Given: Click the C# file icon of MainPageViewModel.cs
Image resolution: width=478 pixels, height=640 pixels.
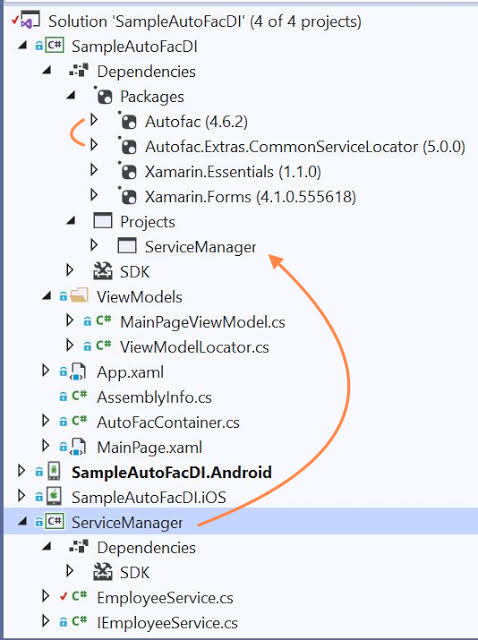Looking at the screenshot, I should point(103,321).
